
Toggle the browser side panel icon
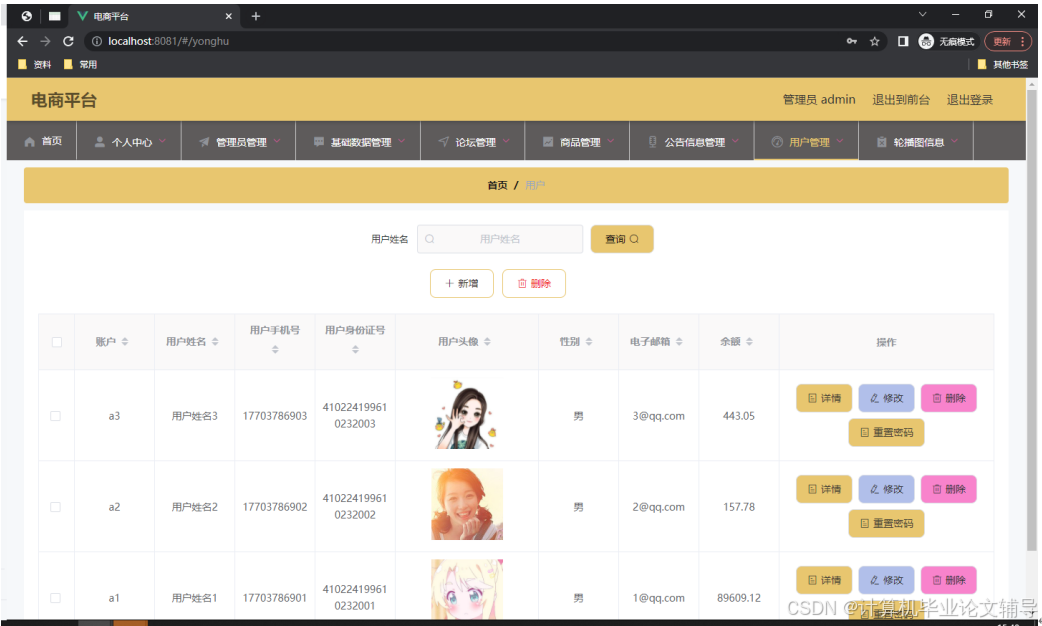pos(902,41)
